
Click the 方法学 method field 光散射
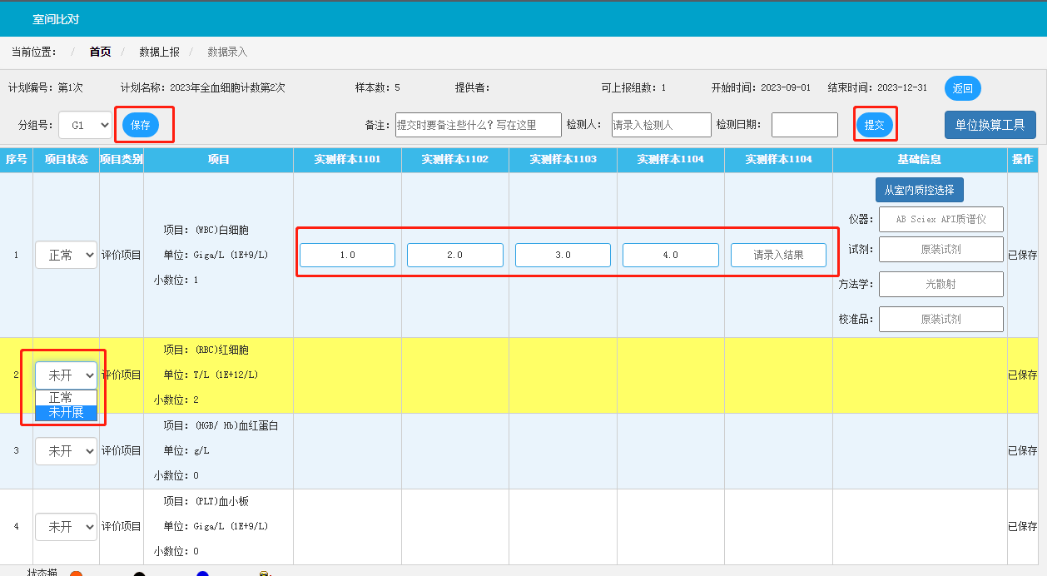941,284
